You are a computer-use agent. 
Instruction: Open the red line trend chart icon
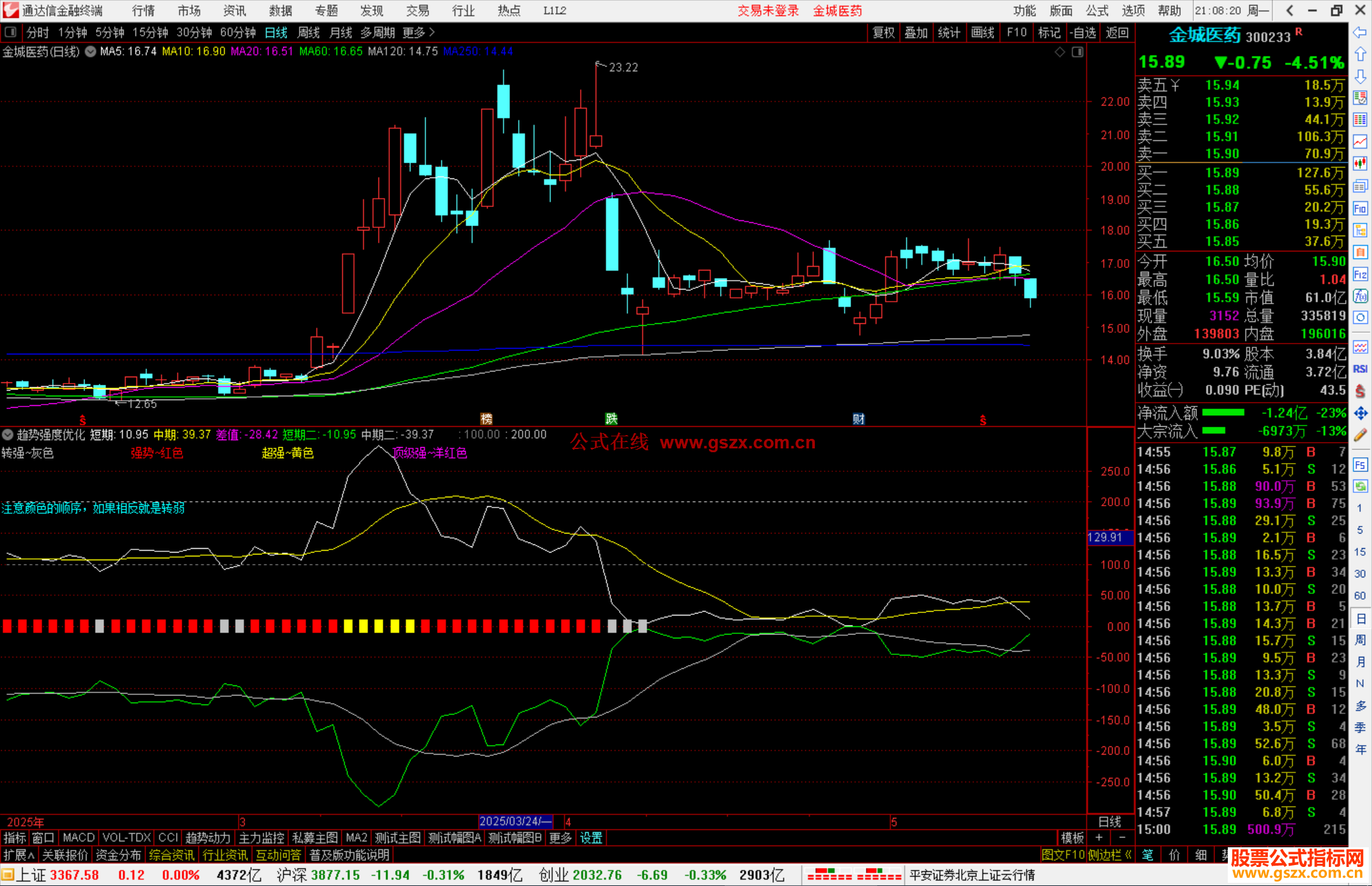(1360, 141)
